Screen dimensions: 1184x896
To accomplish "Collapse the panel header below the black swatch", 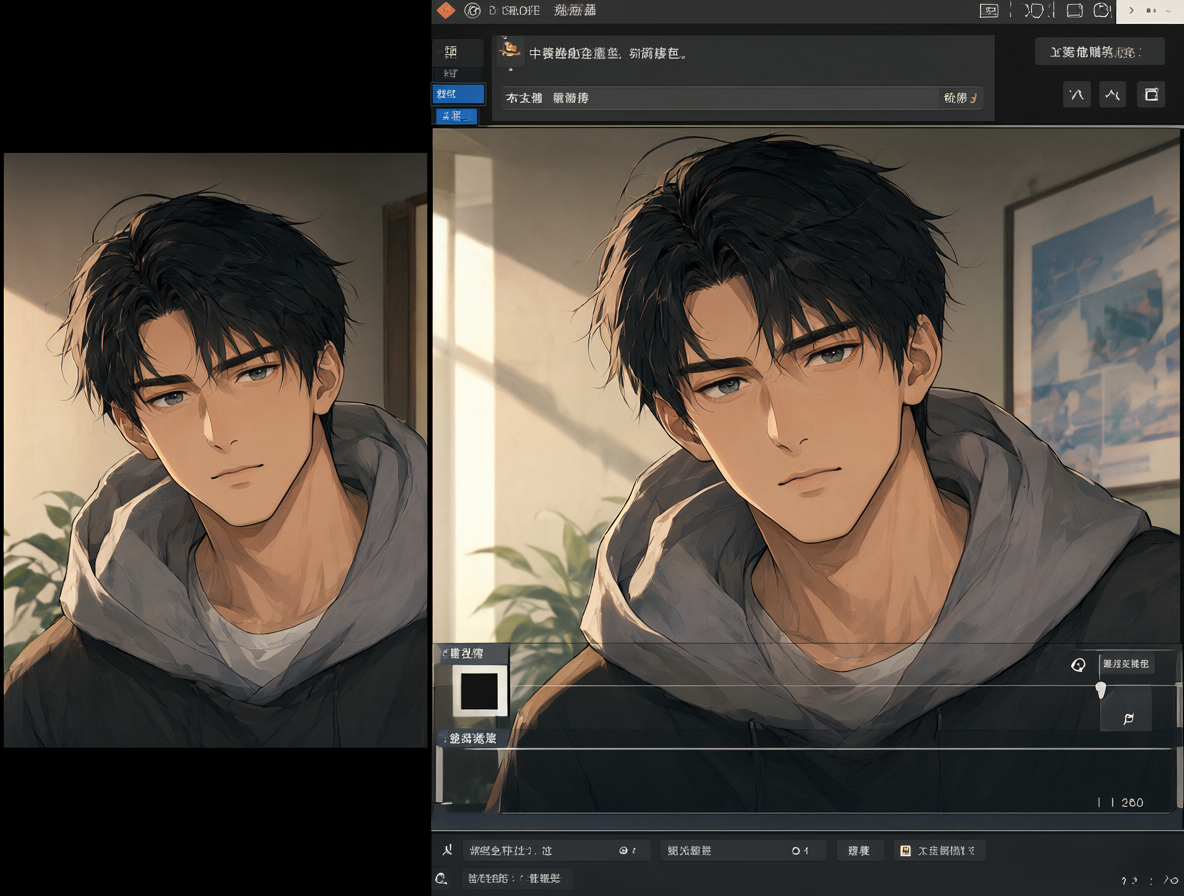I will click(x=469, y=738).
